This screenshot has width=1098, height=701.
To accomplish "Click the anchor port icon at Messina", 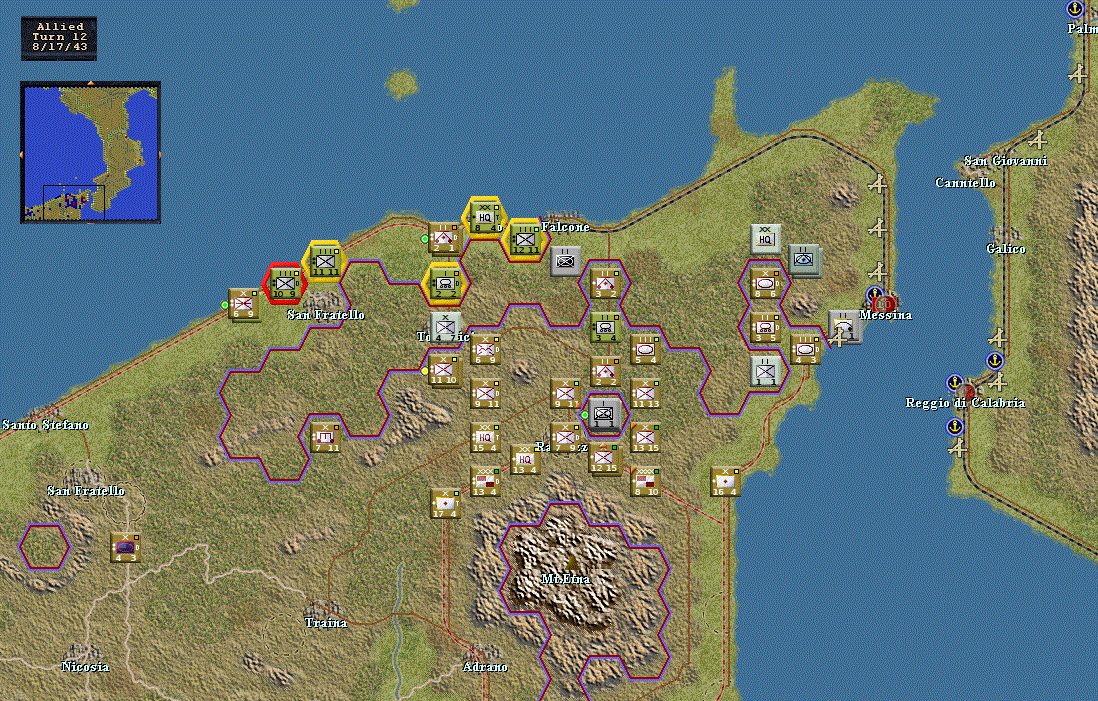I will [x=873, y=294].
